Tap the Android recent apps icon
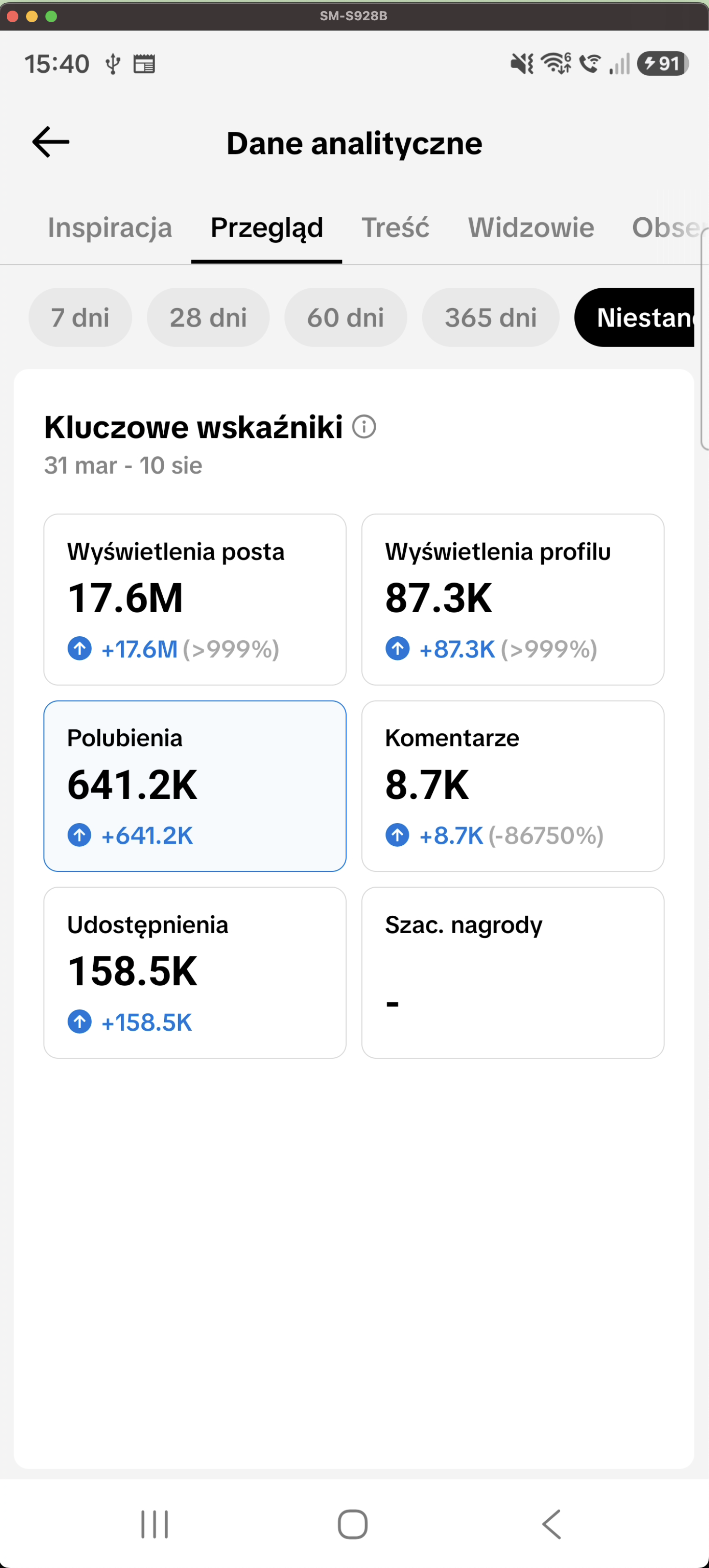The height and width of the screenshot is (1568, 709). tap(155, 1525)
